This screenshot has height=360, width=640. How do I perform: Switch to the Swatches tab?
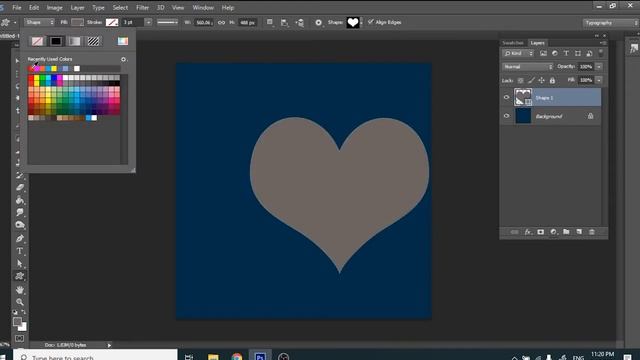point(513,43)
